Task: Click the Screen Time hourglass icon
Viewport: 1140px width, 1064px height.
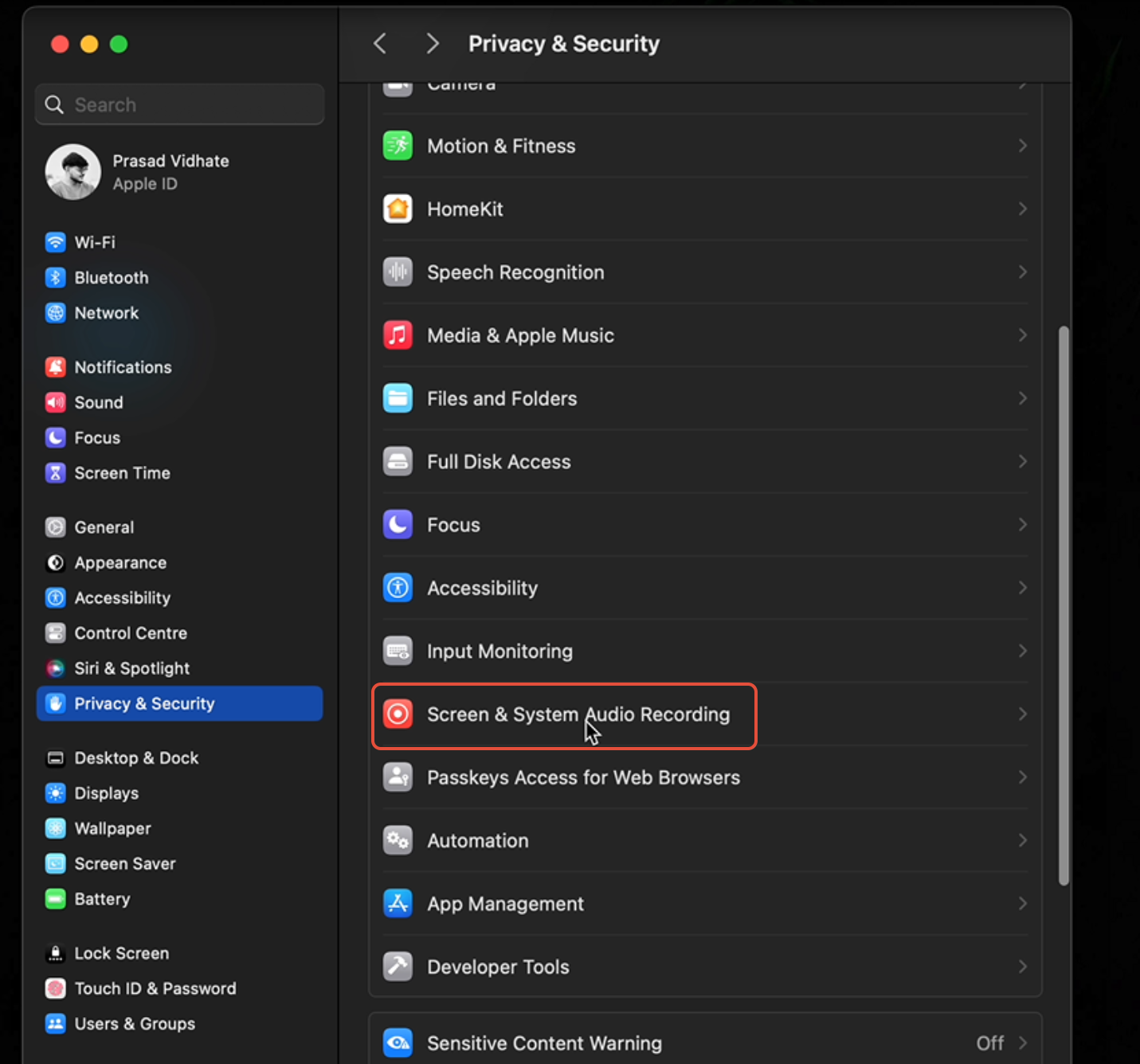Action: click(55, 473)
